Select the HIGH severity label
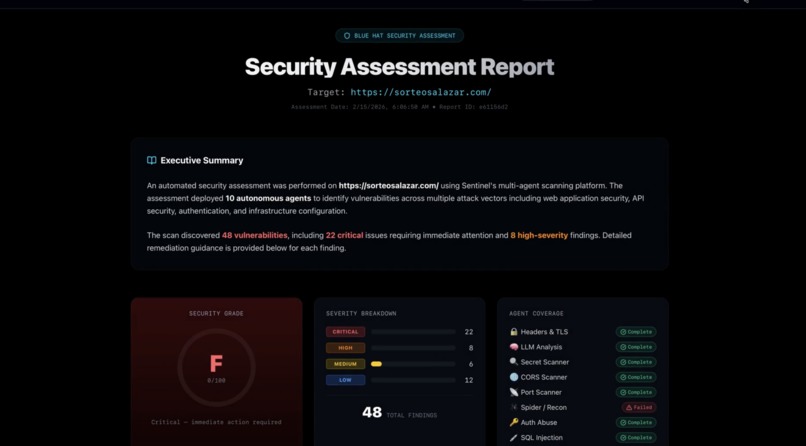 point(345,348)
